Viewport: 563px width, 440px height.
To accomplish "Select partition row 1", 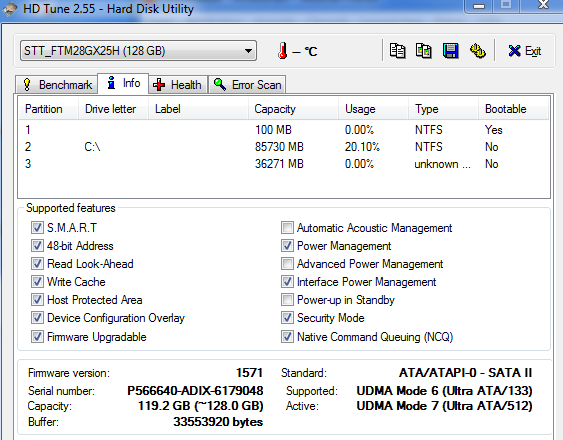I will click(284, 130).
